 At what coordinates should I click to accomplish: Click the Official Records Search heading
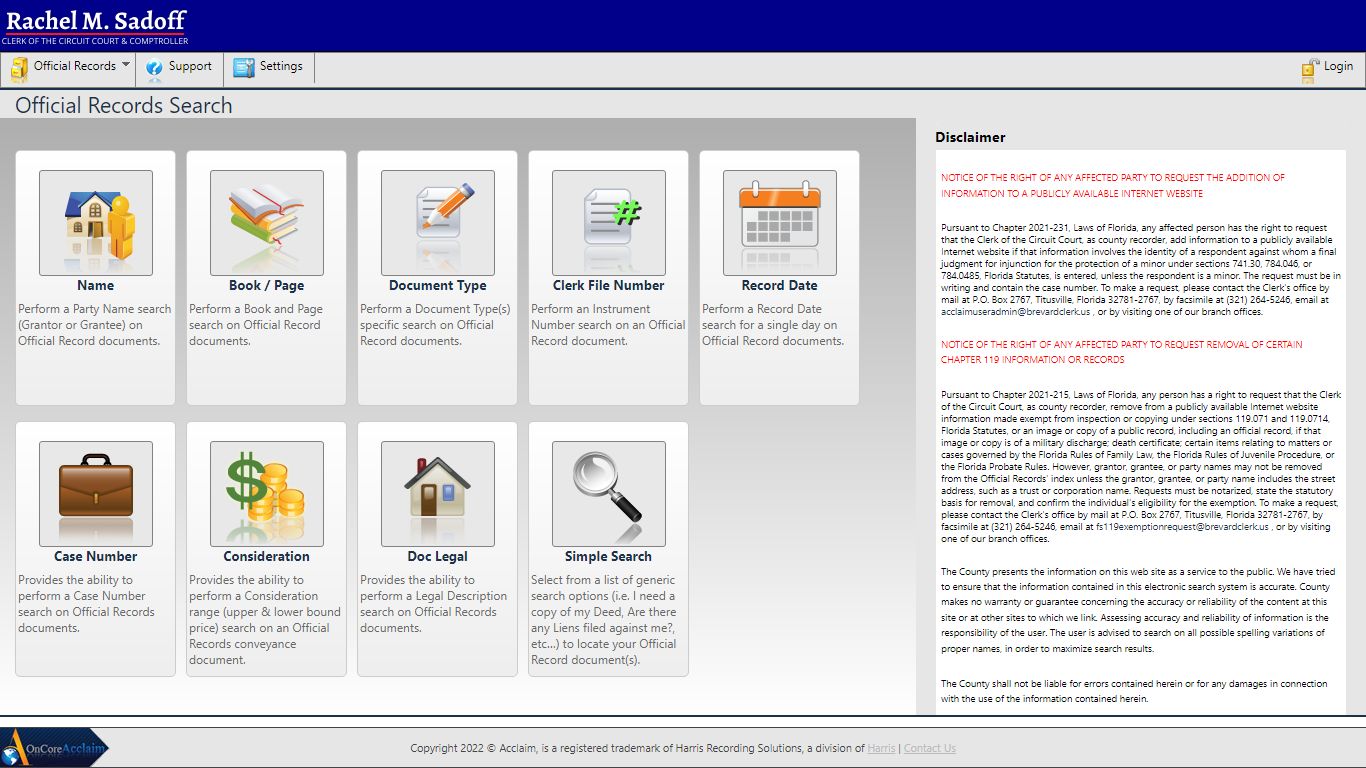tap(124, 105)
